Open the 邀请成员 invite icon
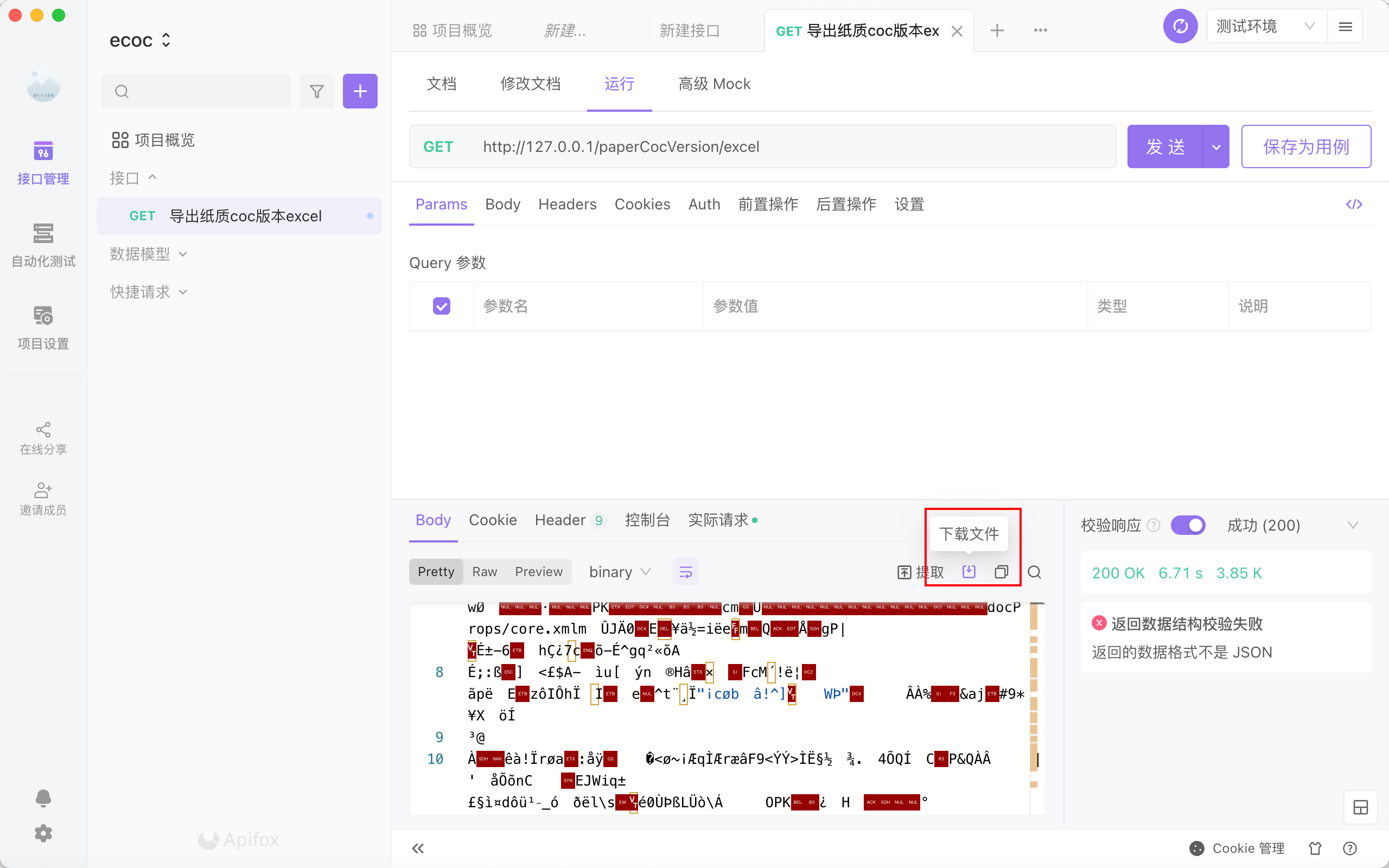Viewport: 1389px width, 868px height. click(43, 497)
